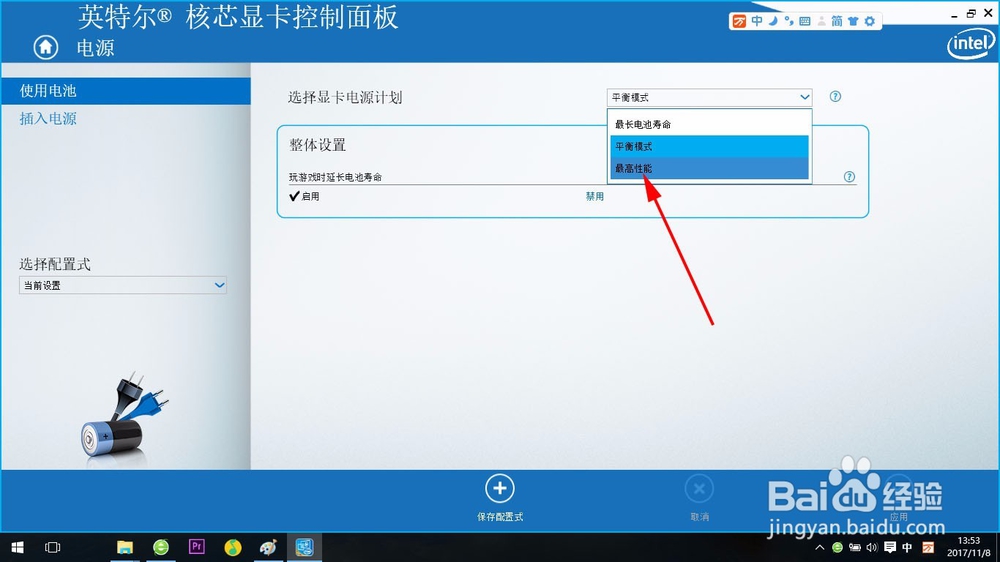This screenshot has width=1000, height=562.
Task: Open the volume control in system tray
Action: pos(872,548)
